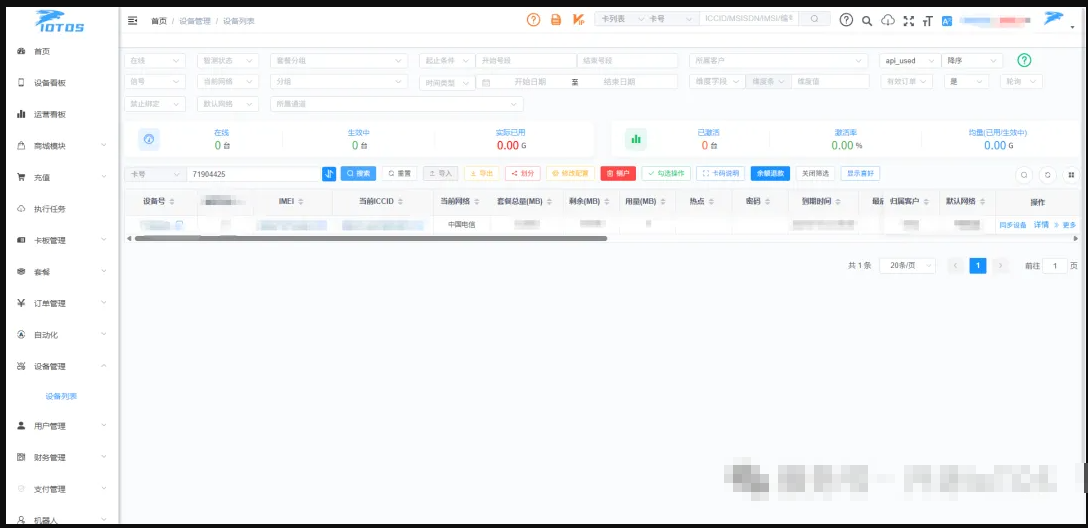Click the round search icon above table
This screenshot has height=528, width=1088.
pyautogui.click(x=1023, y=175)
